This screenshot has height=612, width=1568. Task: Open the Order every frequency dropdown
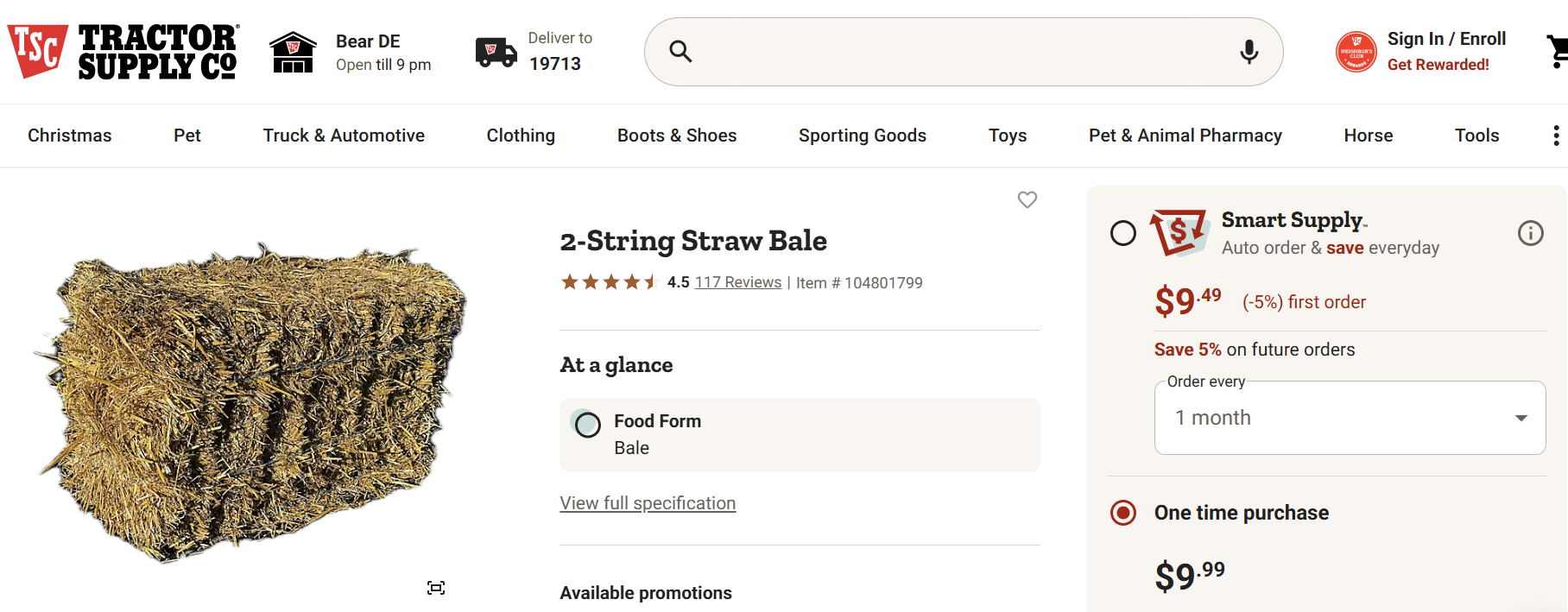click(1350, 418)
